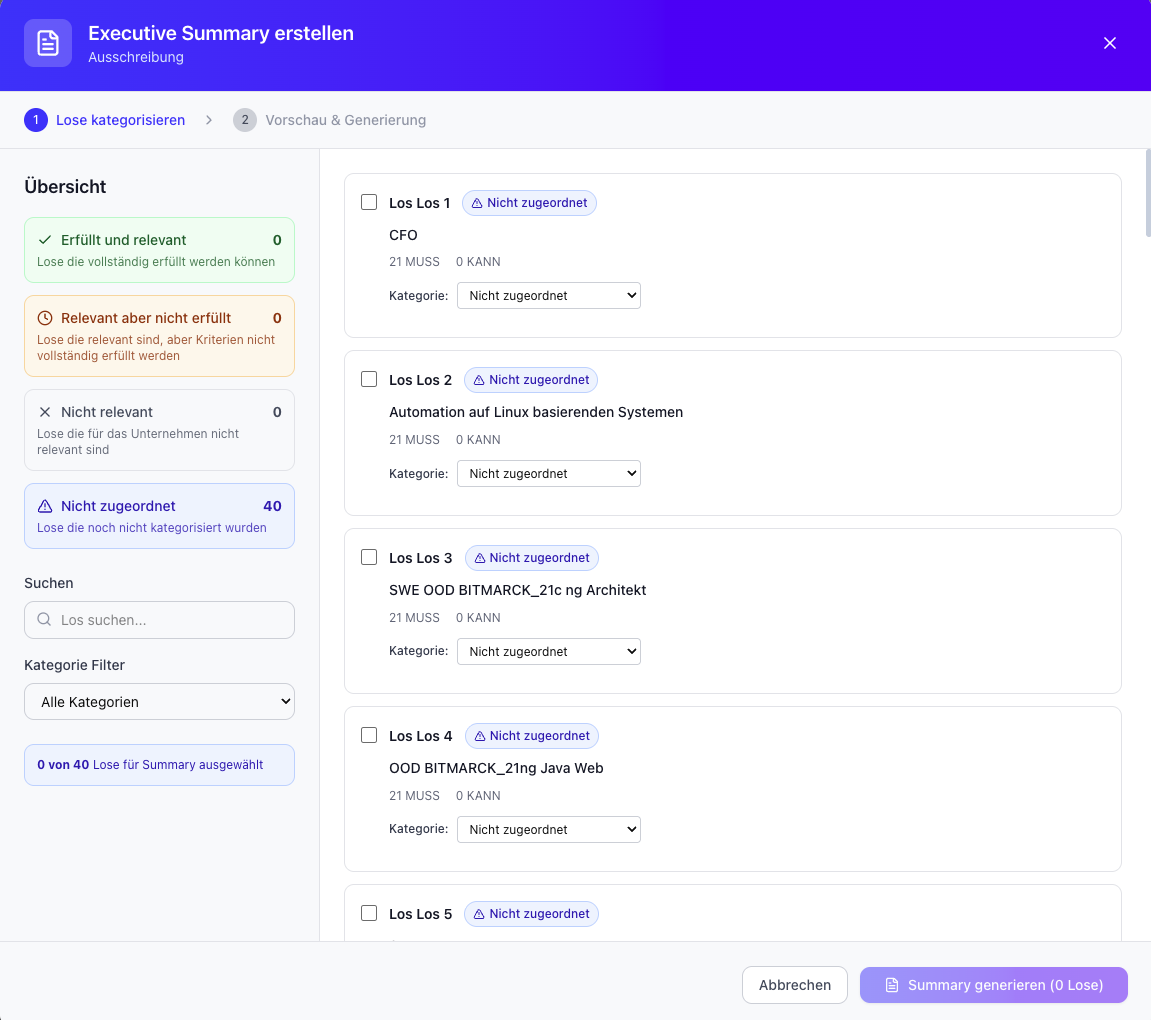Focus the Los suchen search field
This screenshot has width=1151, height=1020.
click(170, 620)
